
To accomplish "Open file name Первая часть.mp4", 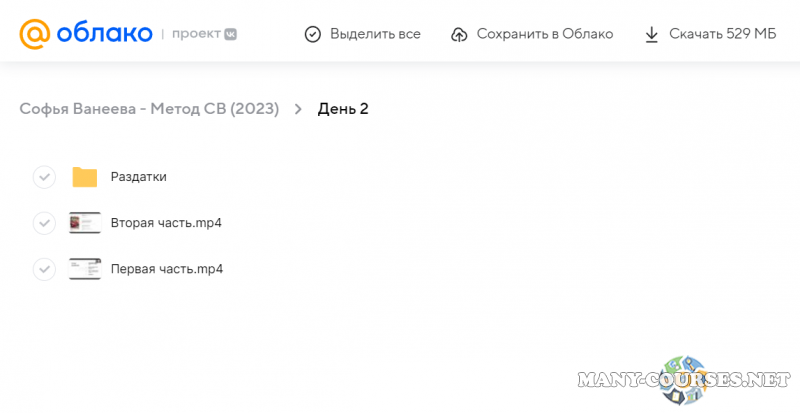I will 166,269.
